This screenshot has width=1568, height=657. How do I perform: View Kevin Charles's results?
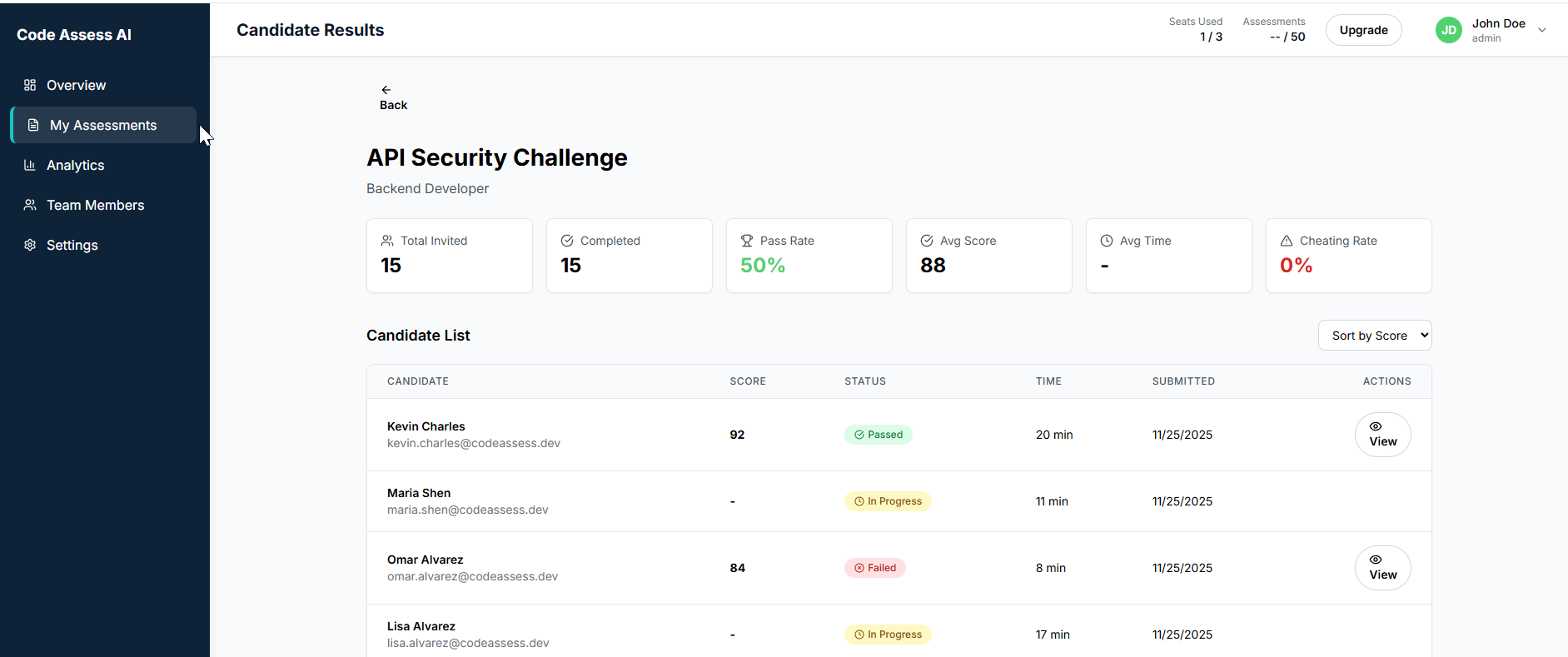[x=1382, y=435]
